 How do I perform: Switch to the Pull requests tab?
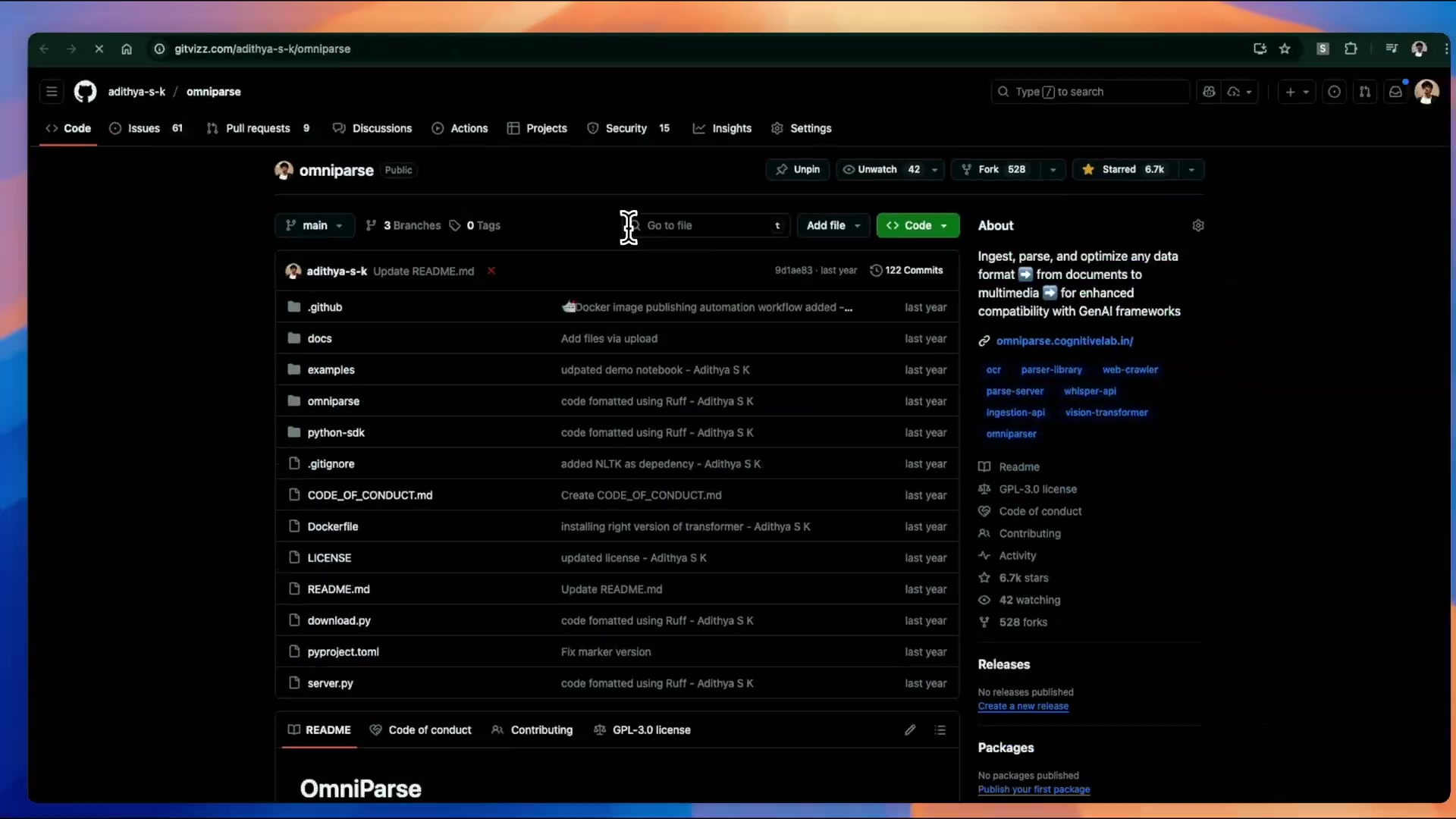tap(258, 128)
